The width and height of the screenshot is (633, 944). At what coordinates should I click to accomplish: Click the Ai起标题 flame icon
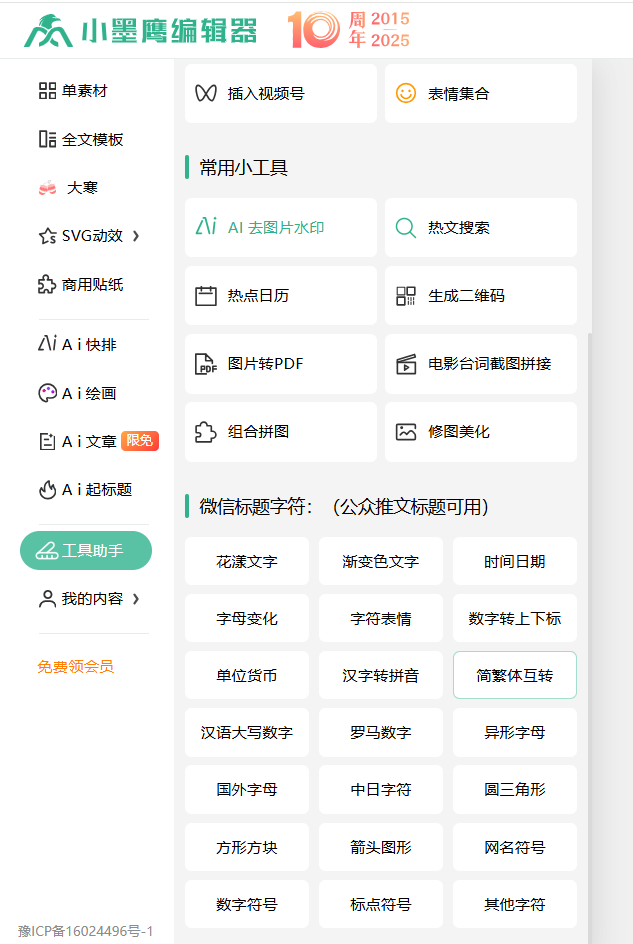(x=48, y=489)
